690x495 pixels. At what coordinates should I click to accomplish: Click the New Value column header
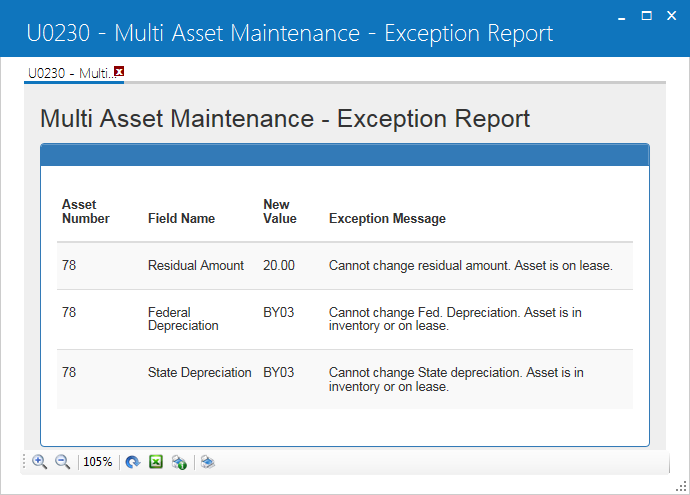click(280, 211)
